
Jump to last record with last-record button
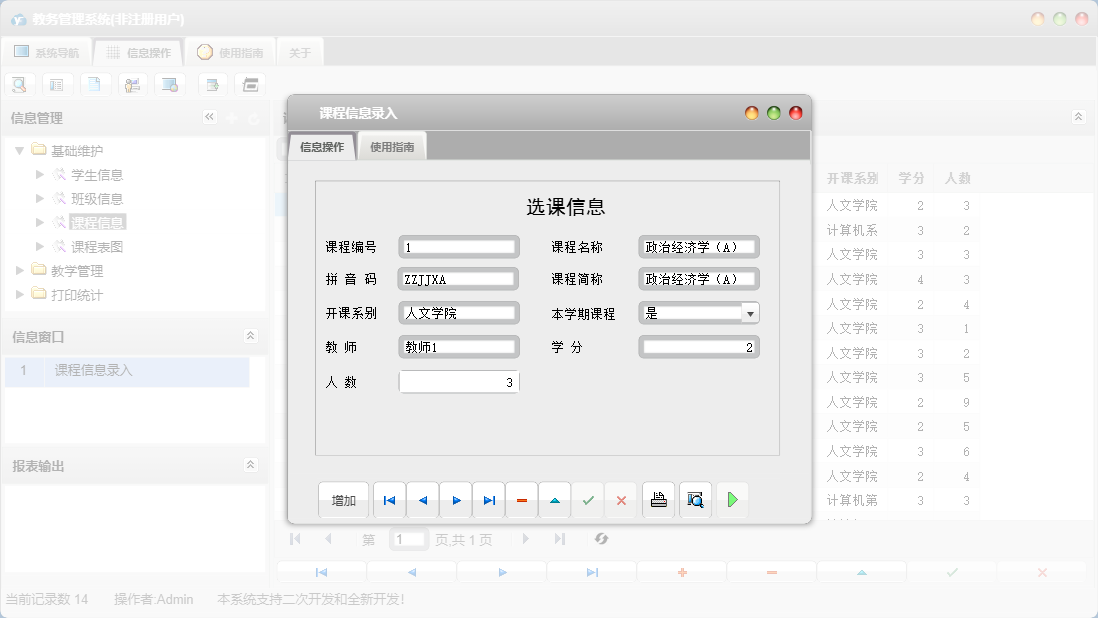pos(489,500)
